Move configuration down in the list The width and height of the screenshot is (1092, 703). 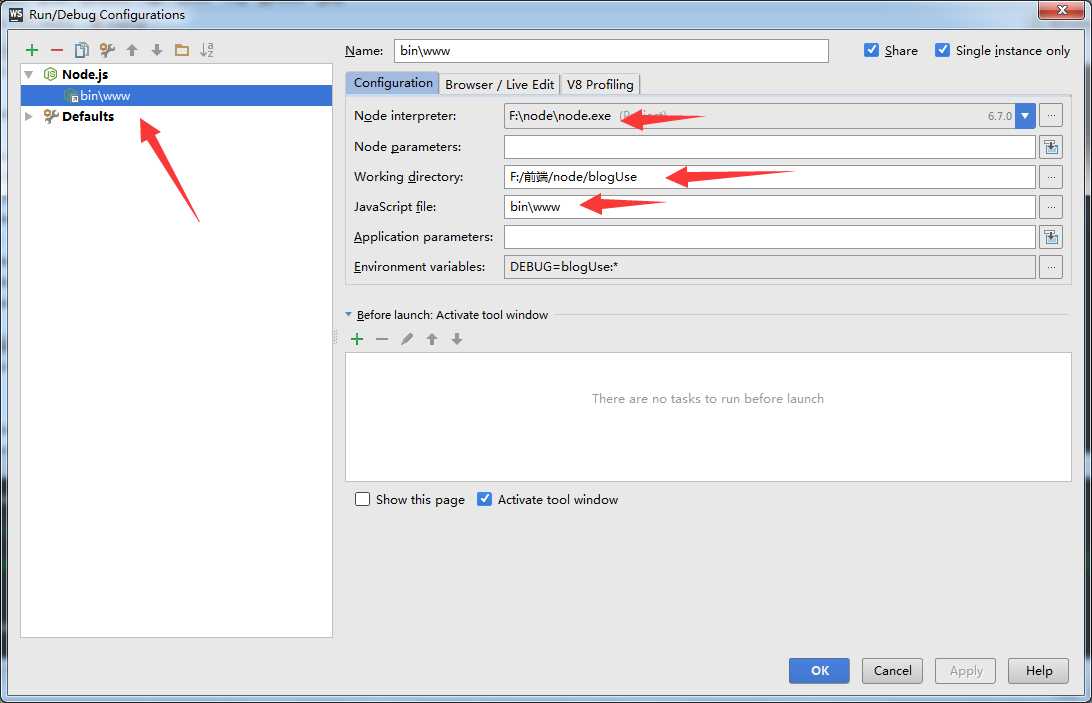click(x=157, y=50)
